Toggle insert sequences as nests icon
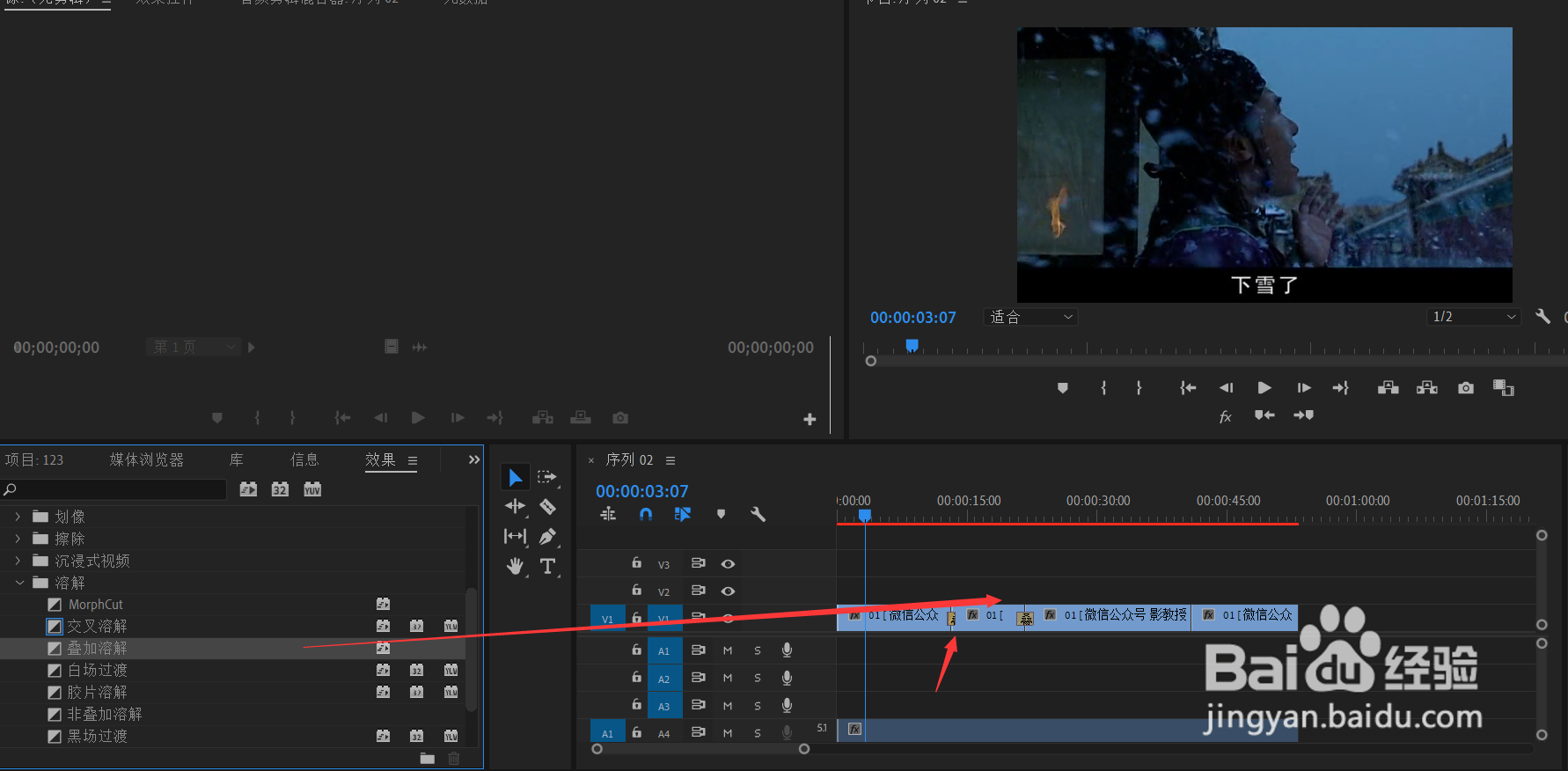The height and width of the screenshot is (771, 1568). (608, 514)
